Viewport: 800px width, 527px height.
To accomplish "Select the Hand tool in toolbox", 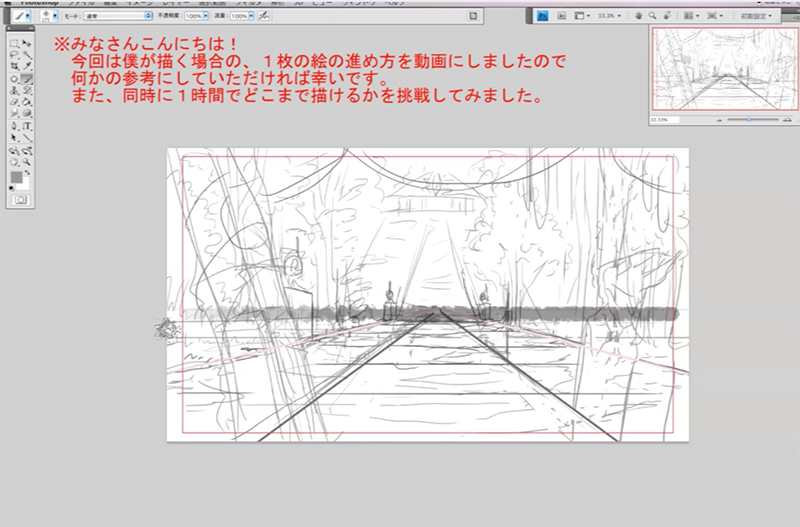I will coord(14,162).
